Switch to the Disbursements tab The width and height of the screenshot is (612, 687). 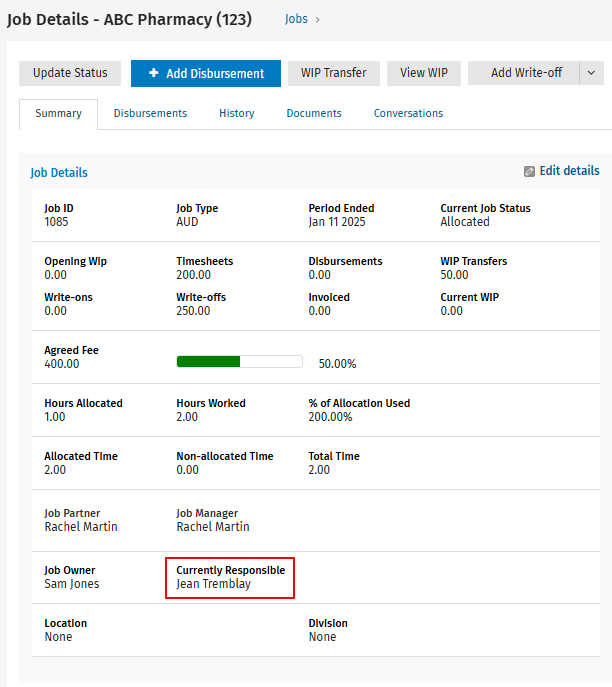coord(150,113)
